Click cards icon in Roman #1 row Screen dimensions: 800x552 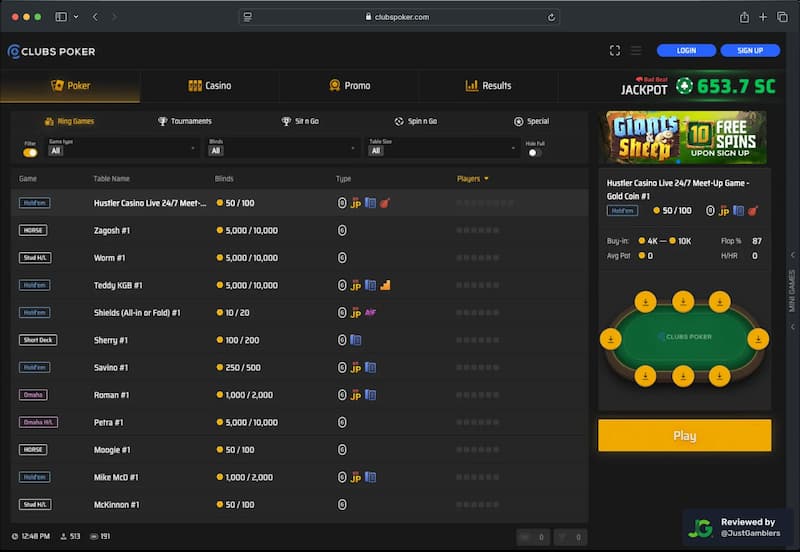point(370,395)
